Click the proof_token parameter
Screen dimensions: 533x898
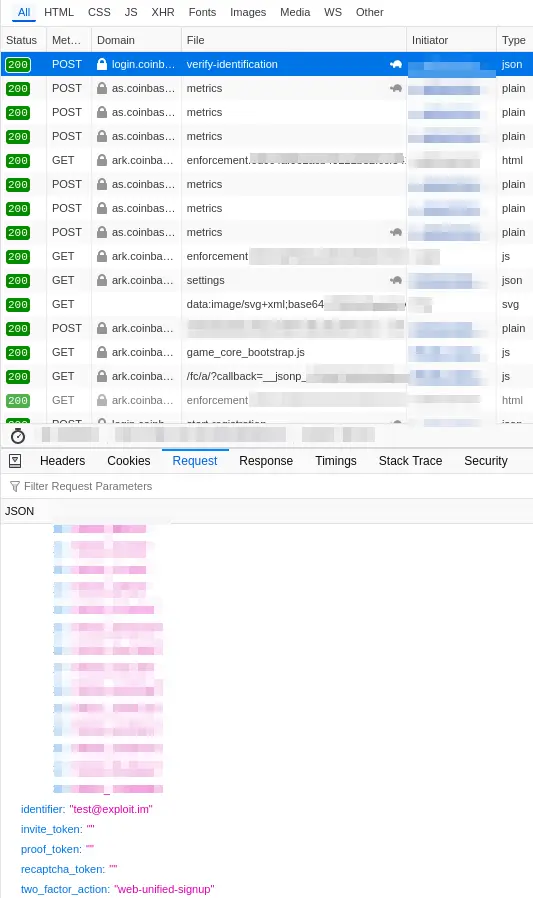tap(57, 849)
